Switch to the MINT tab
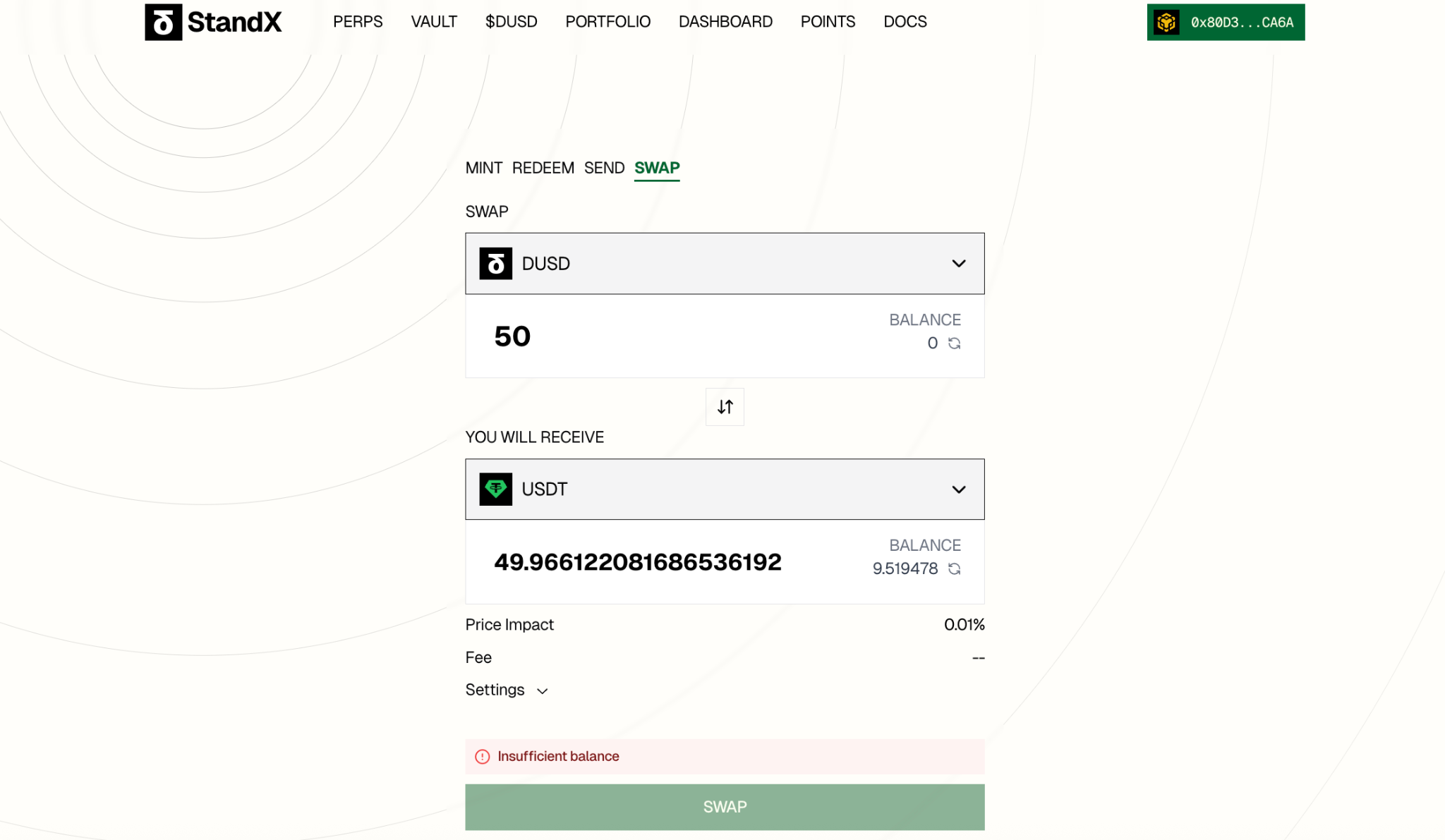This screenshot has width=1445, height=840. (483, 168)
